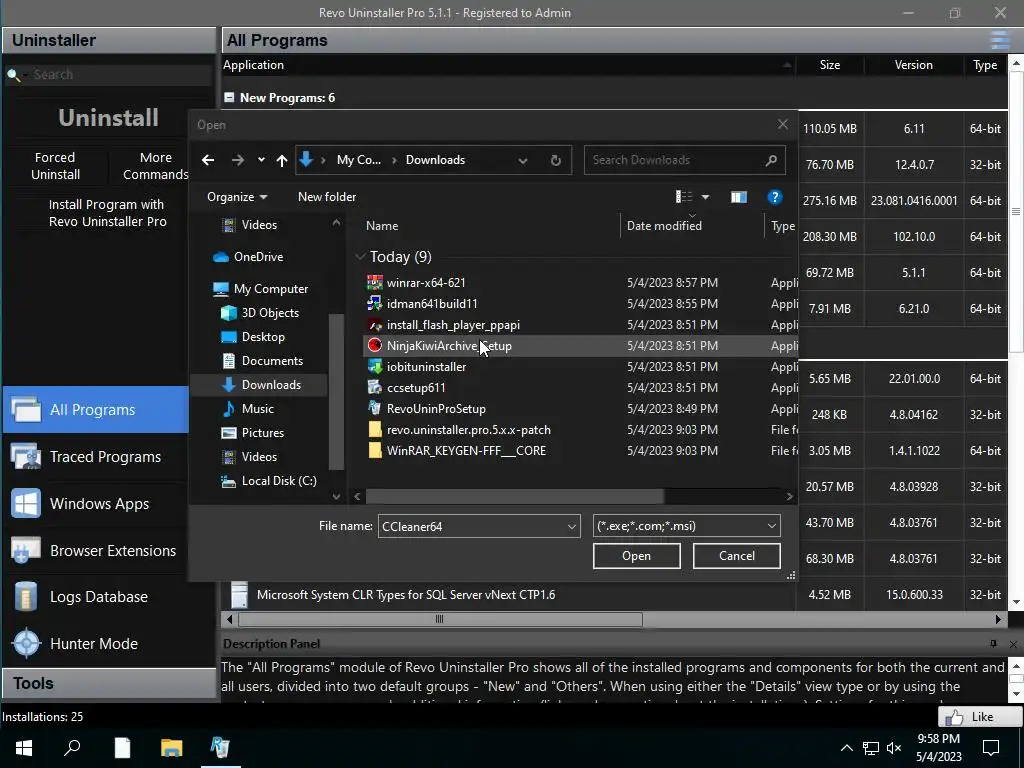Image resolution: width=1024 pixels, height=768 pixels.
Task: Open the Organize dropdown menu
Action: point(237,197)
